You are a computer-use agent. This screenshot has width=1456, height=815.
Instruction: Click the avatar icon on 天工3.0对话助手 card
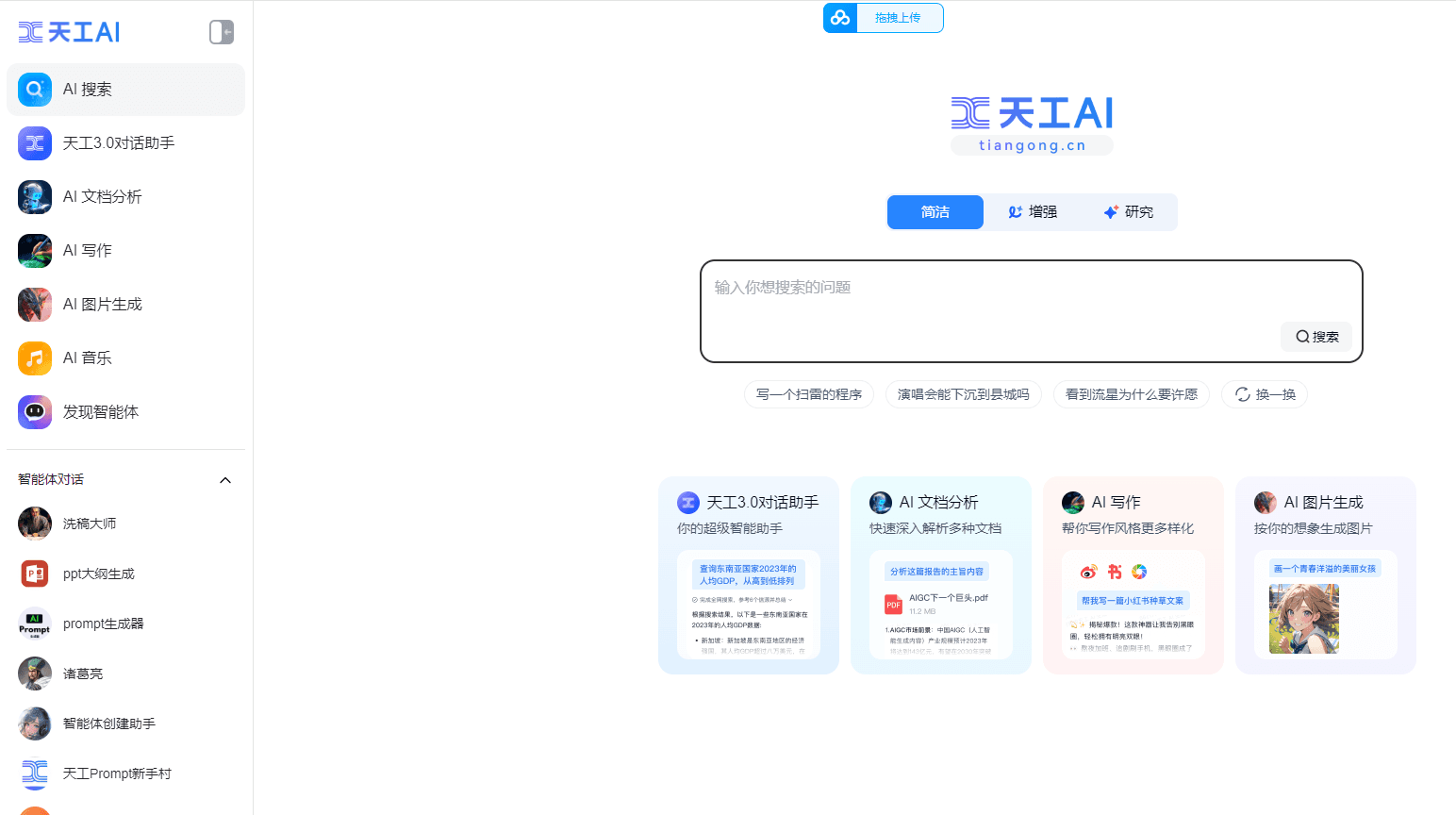pos(688,503)
